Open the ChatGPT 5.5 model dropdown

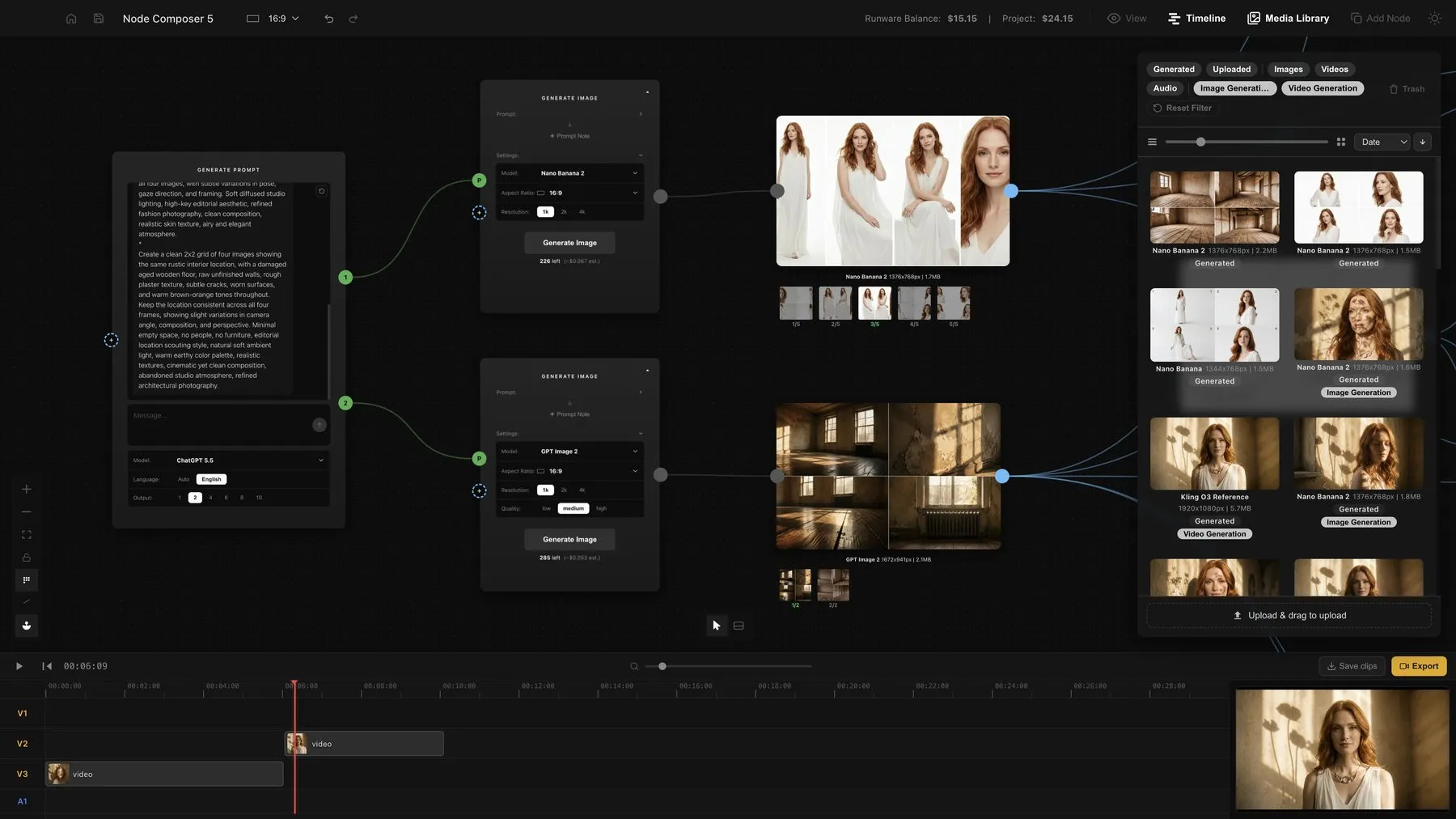[x=249, y=460]
